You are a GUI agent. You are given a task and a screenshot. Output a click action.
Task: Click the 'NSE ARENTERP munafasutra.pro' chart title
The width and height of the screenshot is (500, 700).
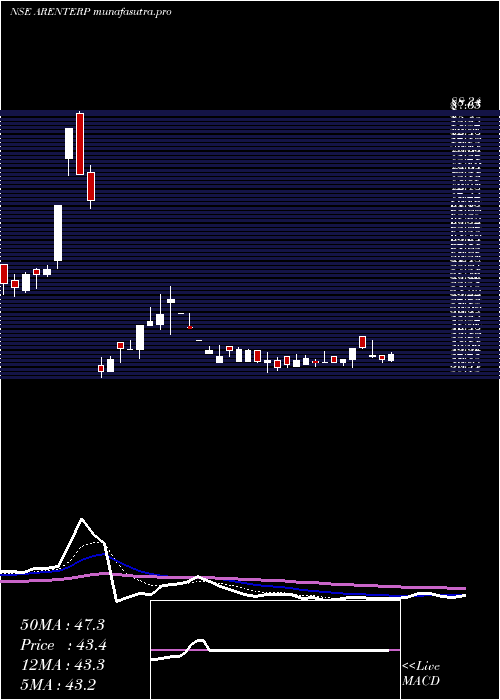click(x=91, y=12)
